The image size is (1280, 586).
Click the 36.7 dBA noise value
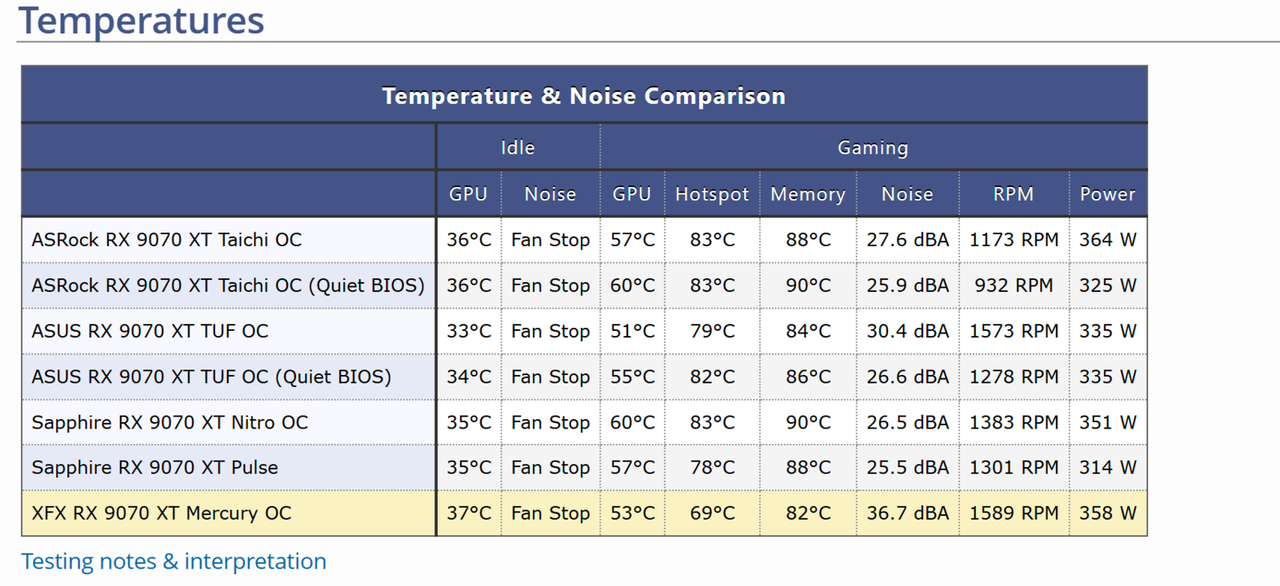click(x=908, y=513)
